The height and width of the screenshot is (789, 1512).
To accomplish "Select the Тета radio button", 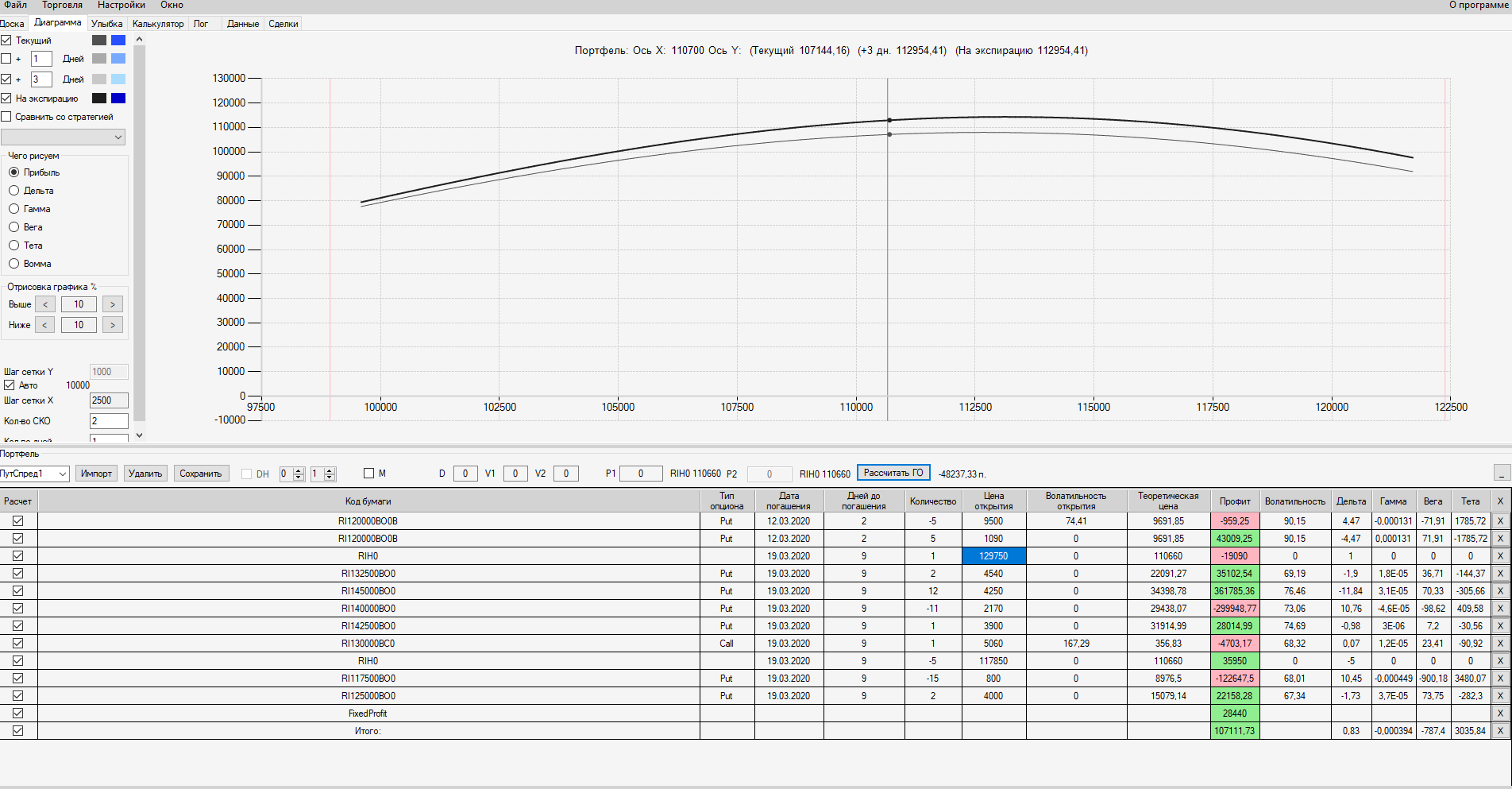I will pyautogui.click(x=13, y=246).
